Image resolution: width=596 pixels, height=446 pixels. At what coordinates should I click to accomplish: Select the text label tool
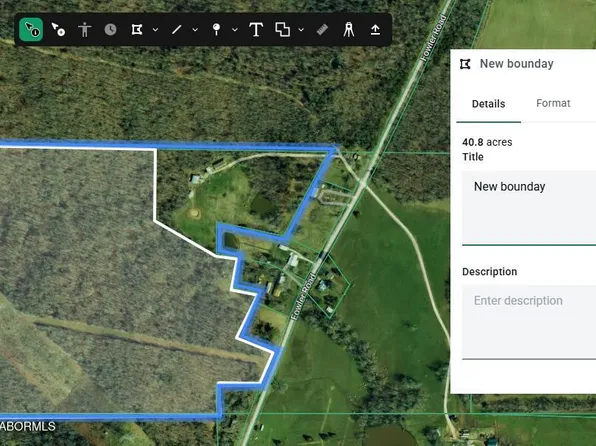click(256, 29)
